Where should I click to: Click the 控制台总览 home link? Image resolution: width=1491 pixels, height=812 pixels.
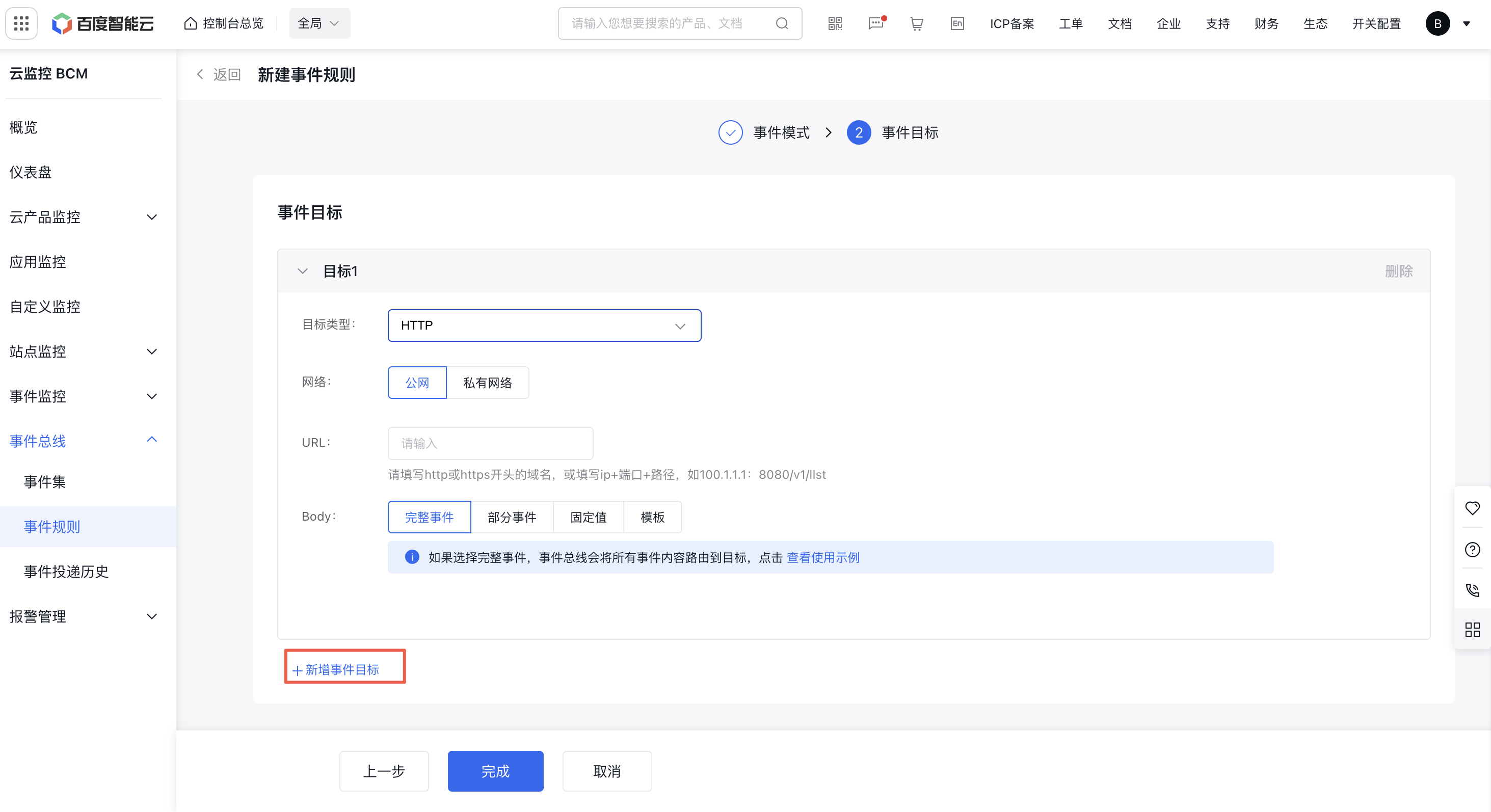click(x=223, y=23)
